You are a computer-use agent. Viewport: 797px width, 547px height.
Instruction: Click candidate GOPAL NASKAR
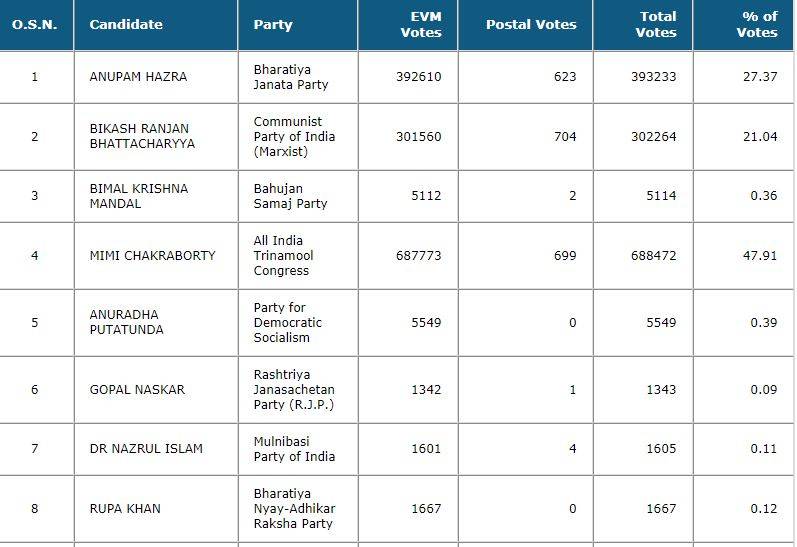pyautogui.click(x=137, y=390)
